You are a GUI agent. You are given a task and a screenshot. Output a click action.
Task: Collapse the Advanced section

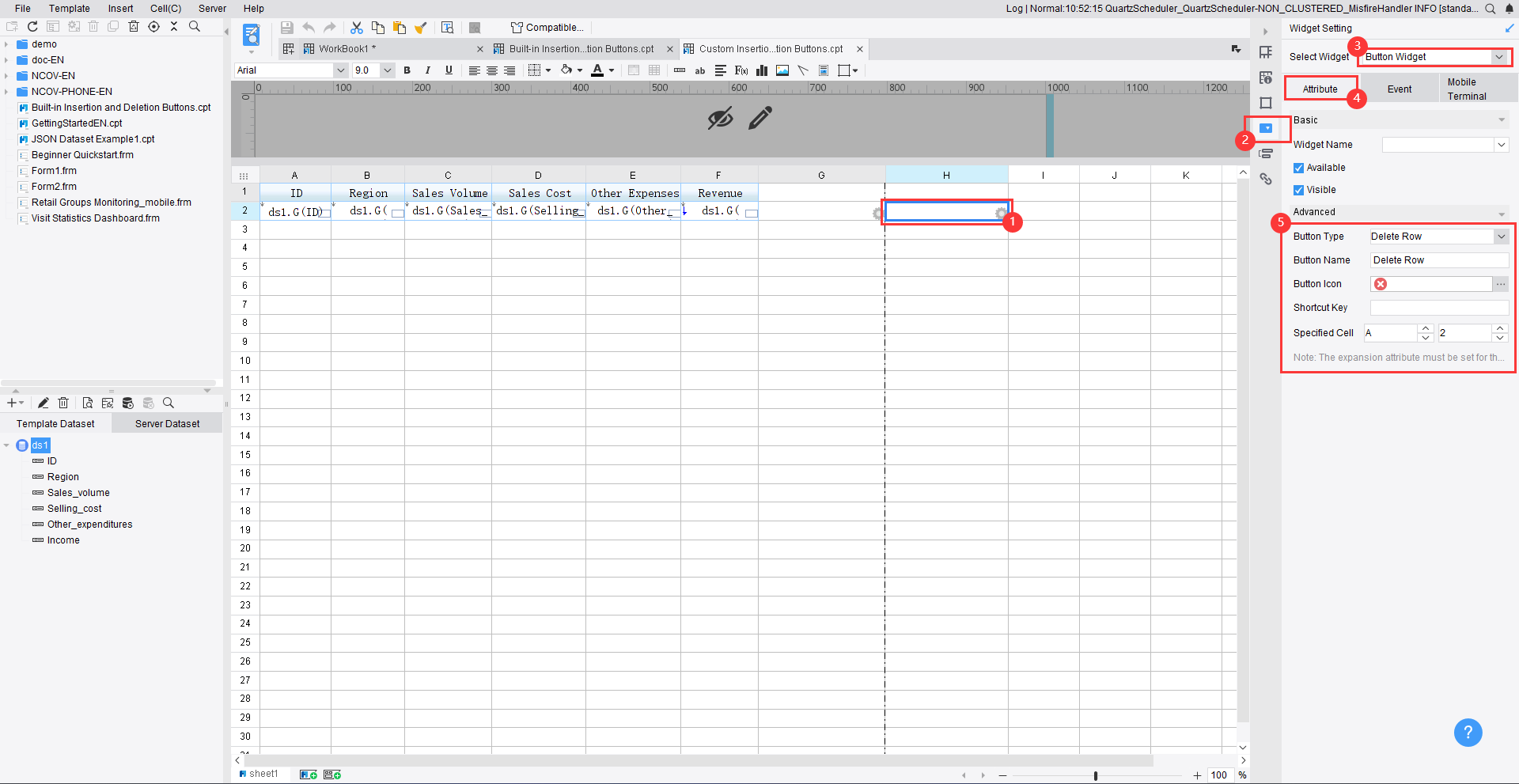(1502, 212)
